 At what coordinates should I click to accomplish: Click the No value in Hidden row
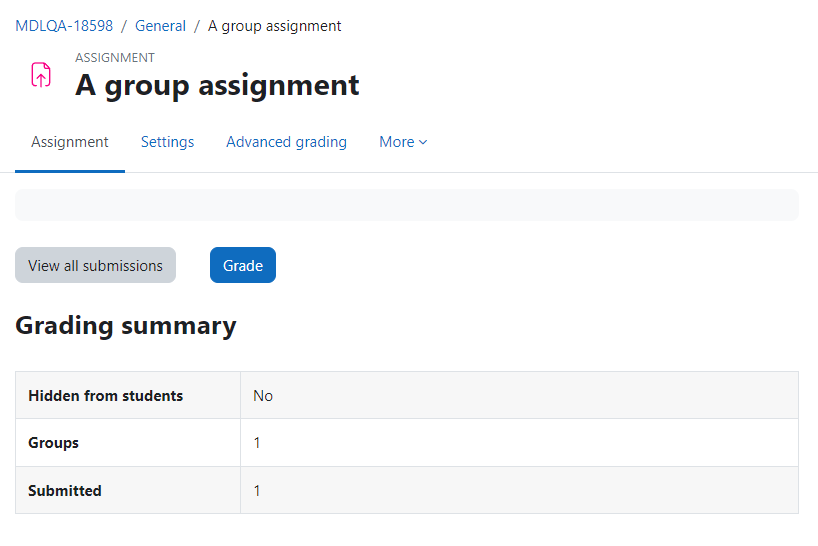[263, 396]
